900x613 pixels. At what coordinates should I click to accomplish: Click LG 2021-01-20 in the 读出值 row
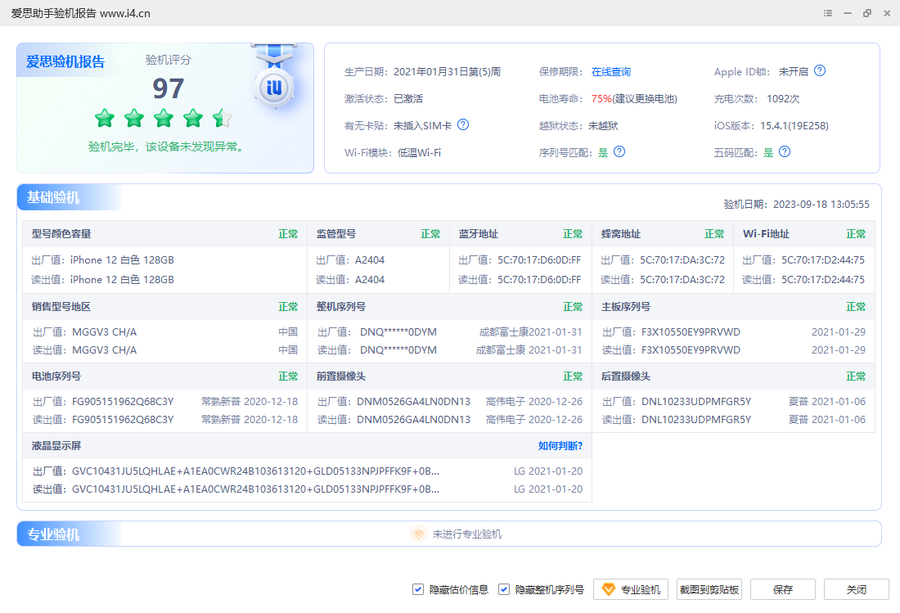[x=548, y=490]
